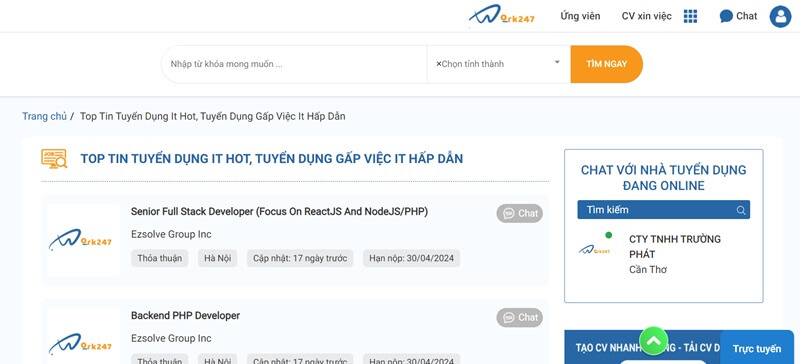Click Cập nhật: 17 ngày trước on first job
The height and width of the screenshot is (364, 800).
[x=300, y=258]
